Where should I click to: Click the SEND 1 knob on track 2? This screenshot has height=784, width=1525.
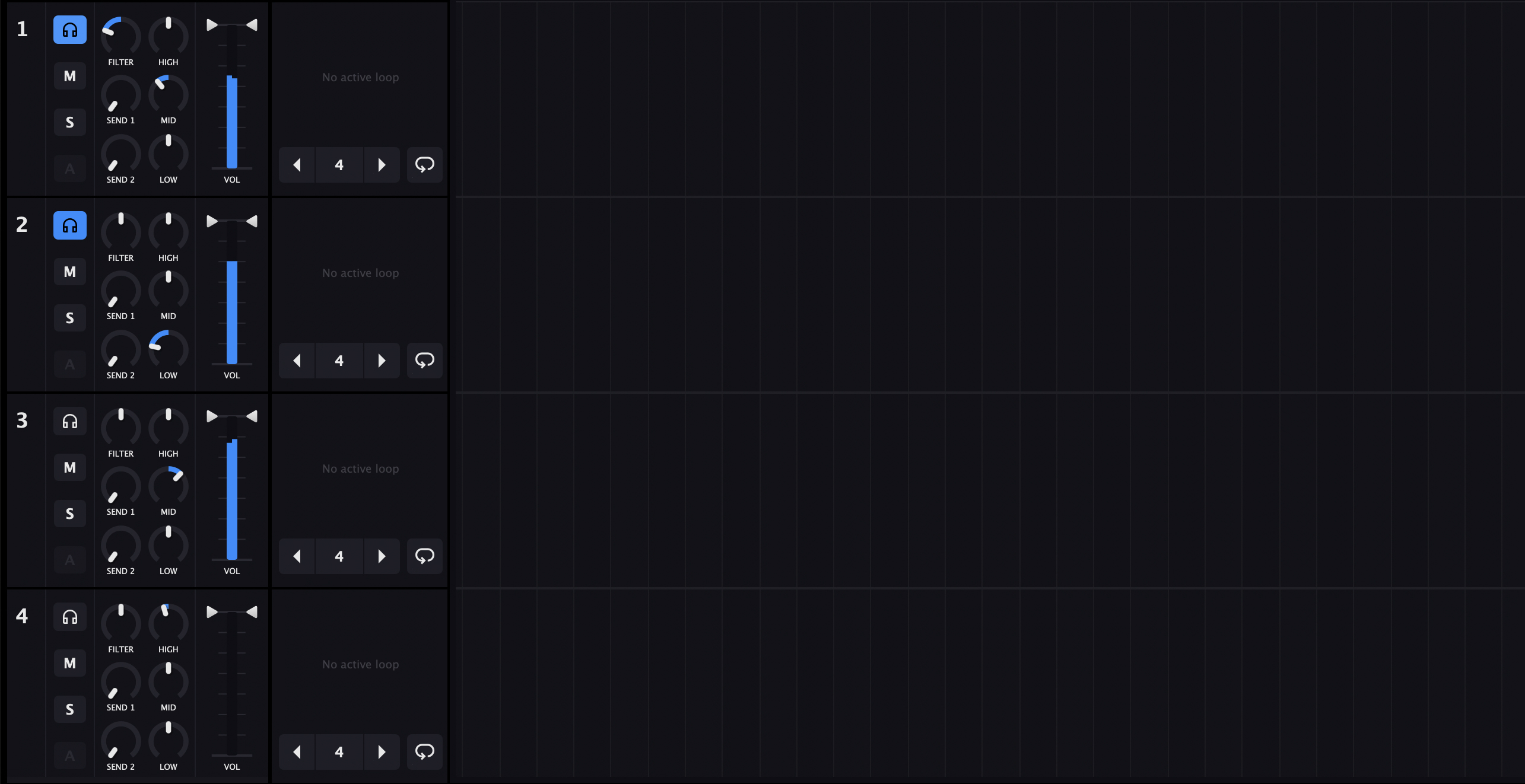(x=120, y=292)
